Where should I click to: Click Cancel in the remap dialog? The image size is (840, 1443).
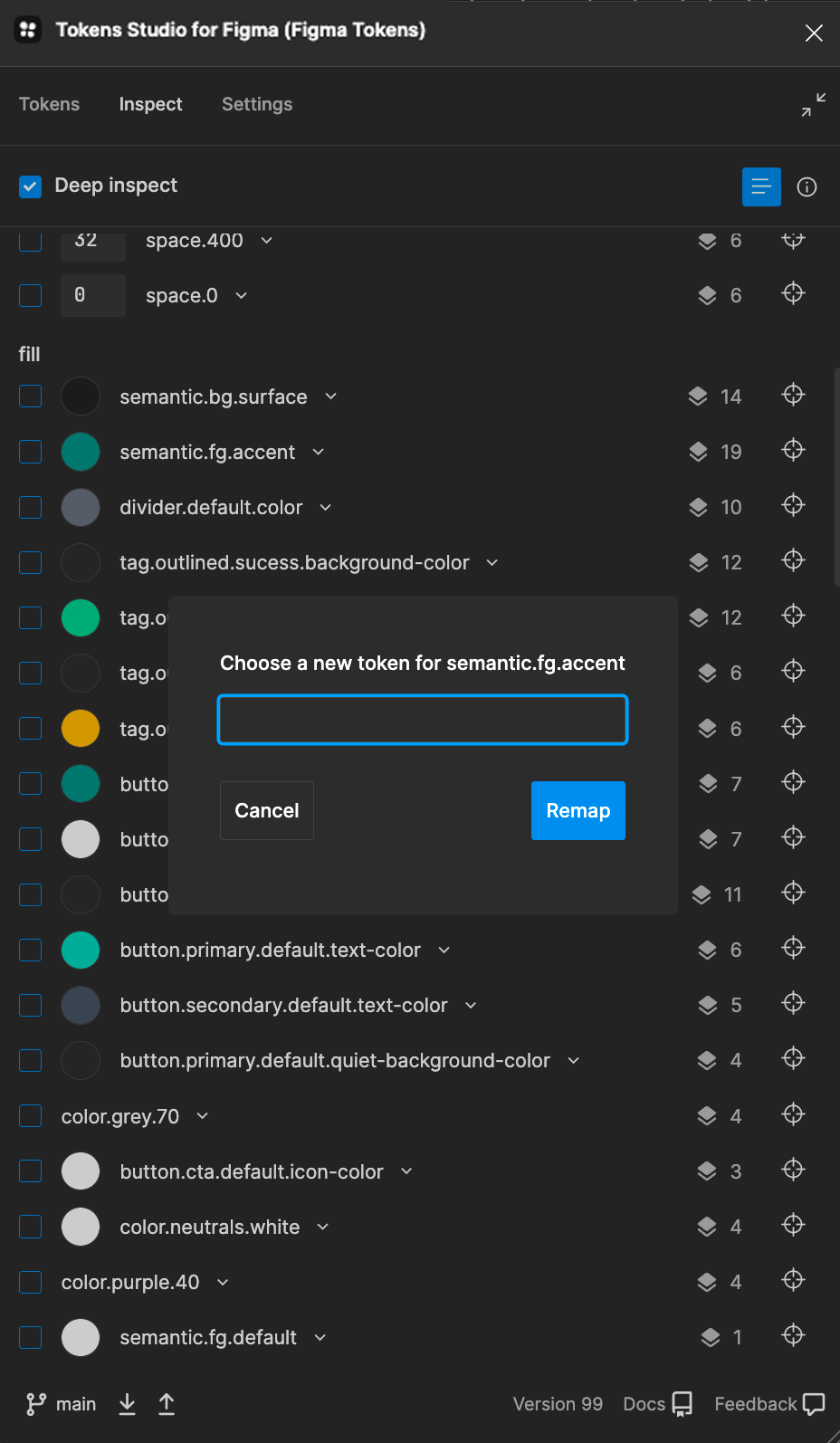coord(267,810)
